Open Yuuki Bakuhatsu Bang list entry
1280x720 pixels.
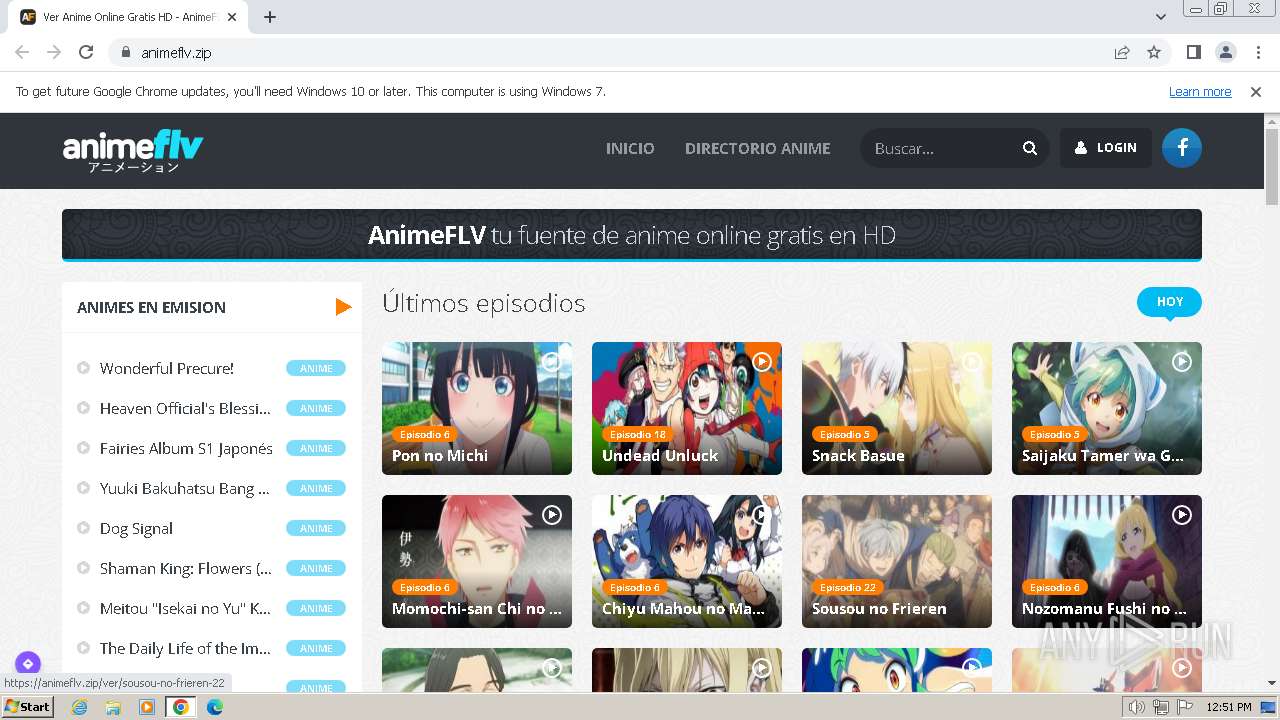click(184, 488)
